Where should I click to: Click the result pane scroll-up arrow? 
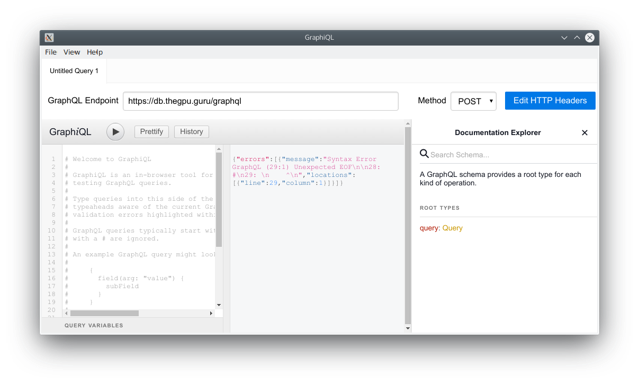[408, 123]
